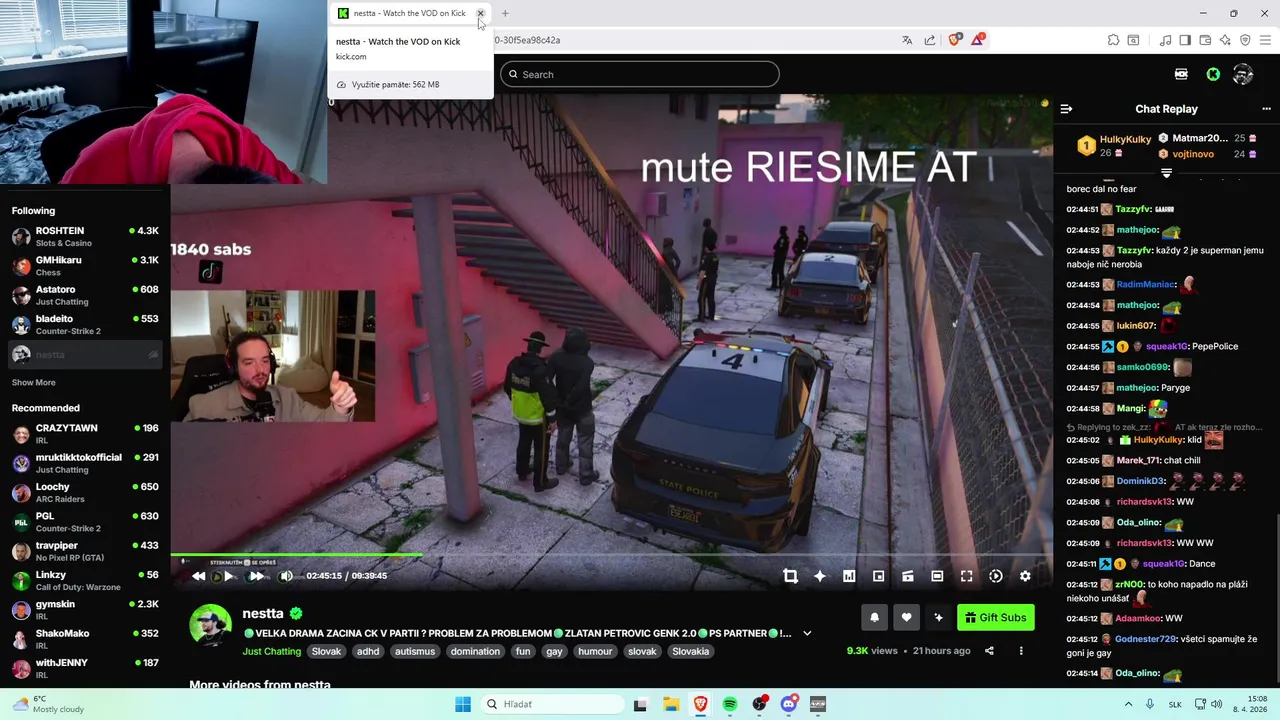Open VOD more options menu
Screen dimensions: 1280x720
(x=1021, y=651)
